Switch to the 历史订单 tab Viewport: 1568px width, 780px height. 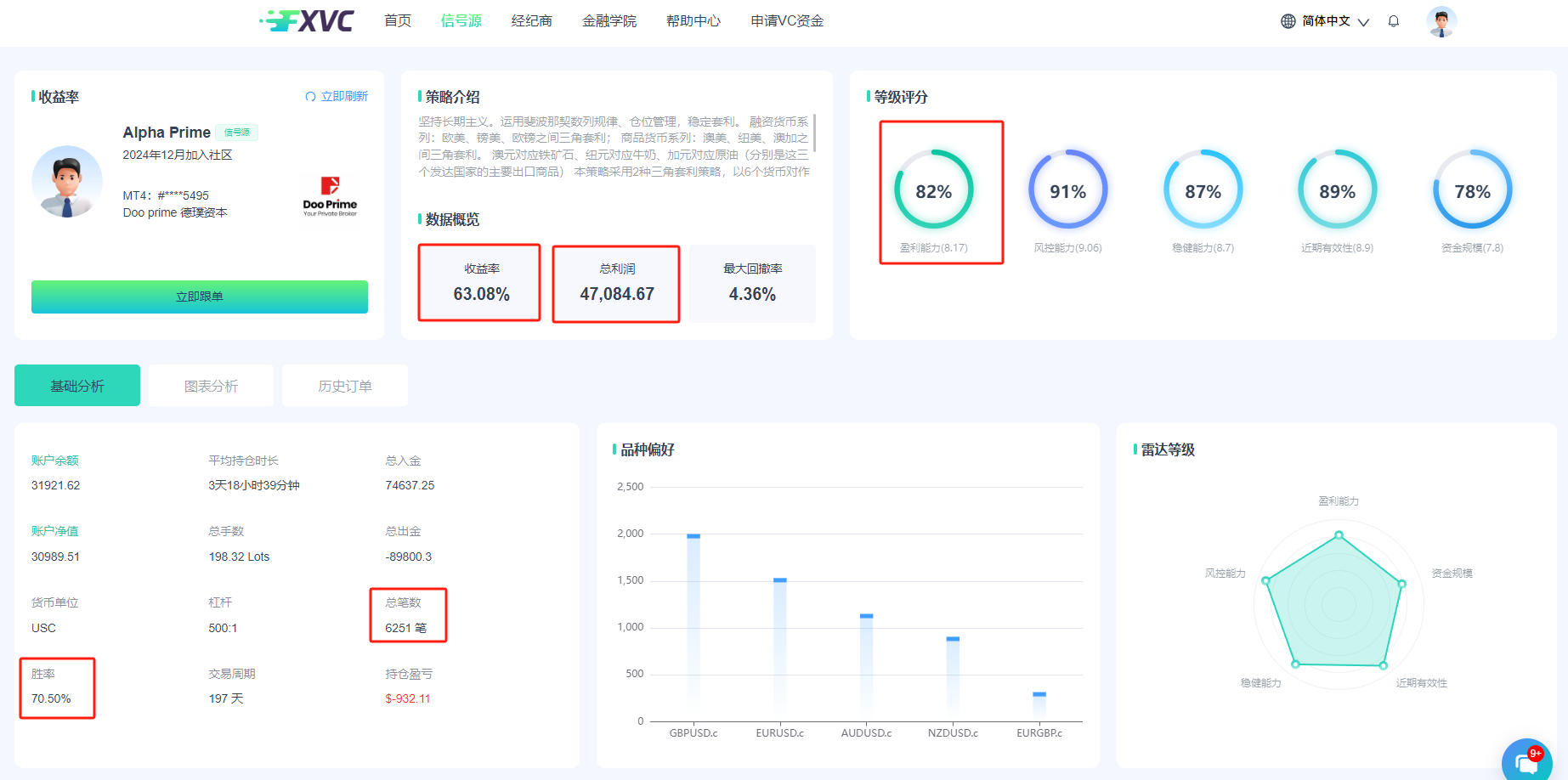tap(345, 386)
